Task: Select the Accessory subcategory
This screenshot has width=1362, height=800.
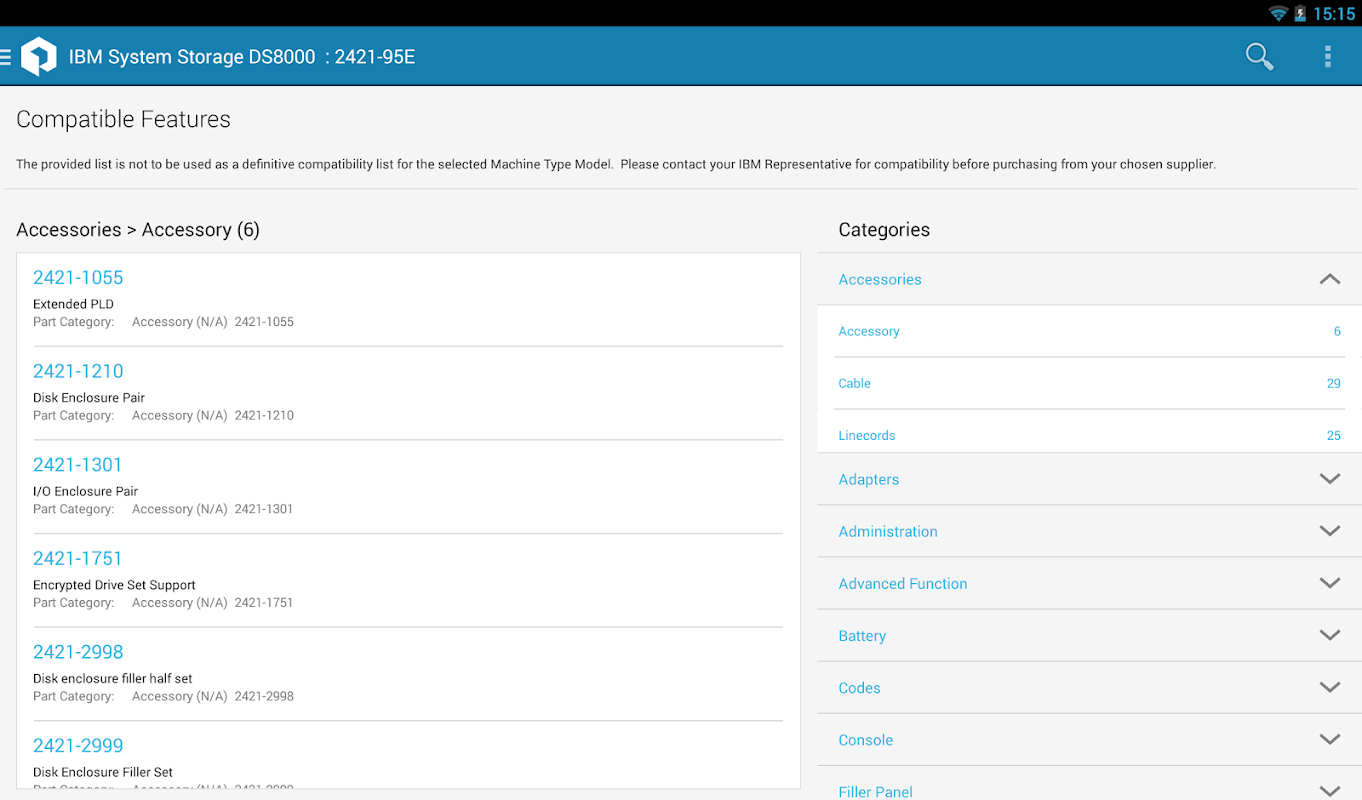Action: pyautogui.click(x=1089, y=331)
